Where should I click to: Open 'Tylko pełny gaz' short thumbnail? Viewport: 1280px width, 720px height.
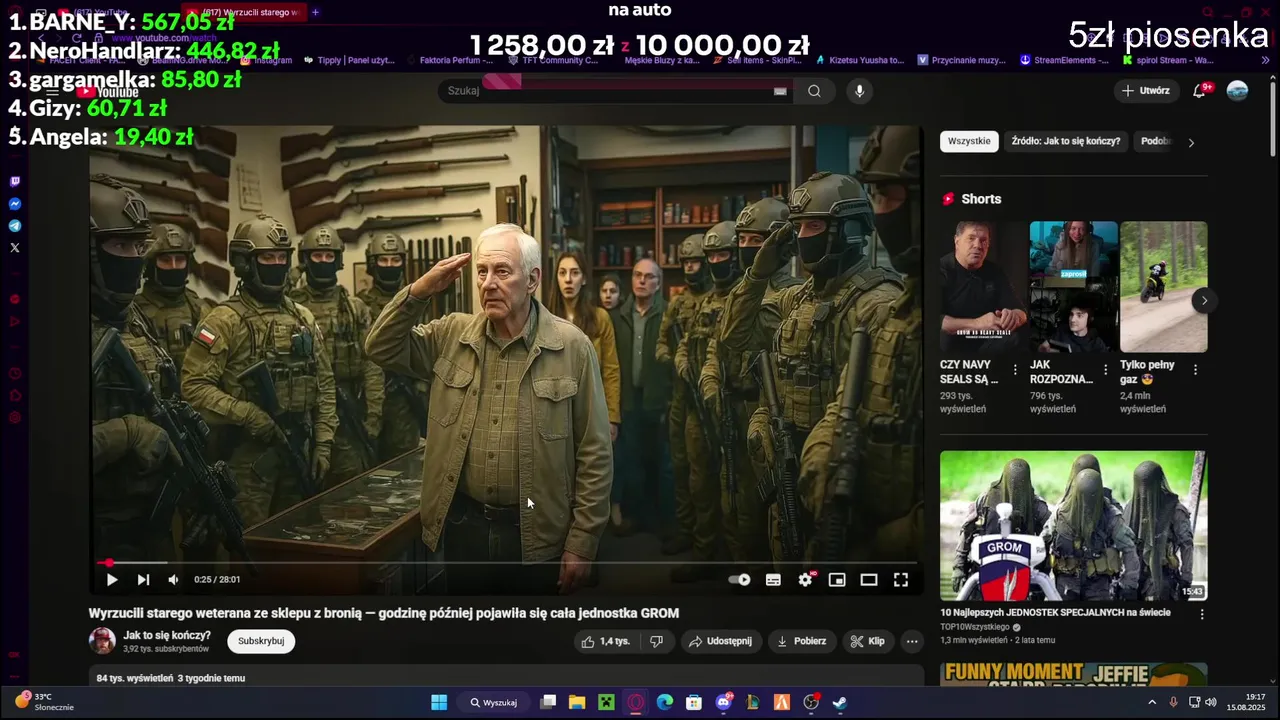tap(1163, 287)
